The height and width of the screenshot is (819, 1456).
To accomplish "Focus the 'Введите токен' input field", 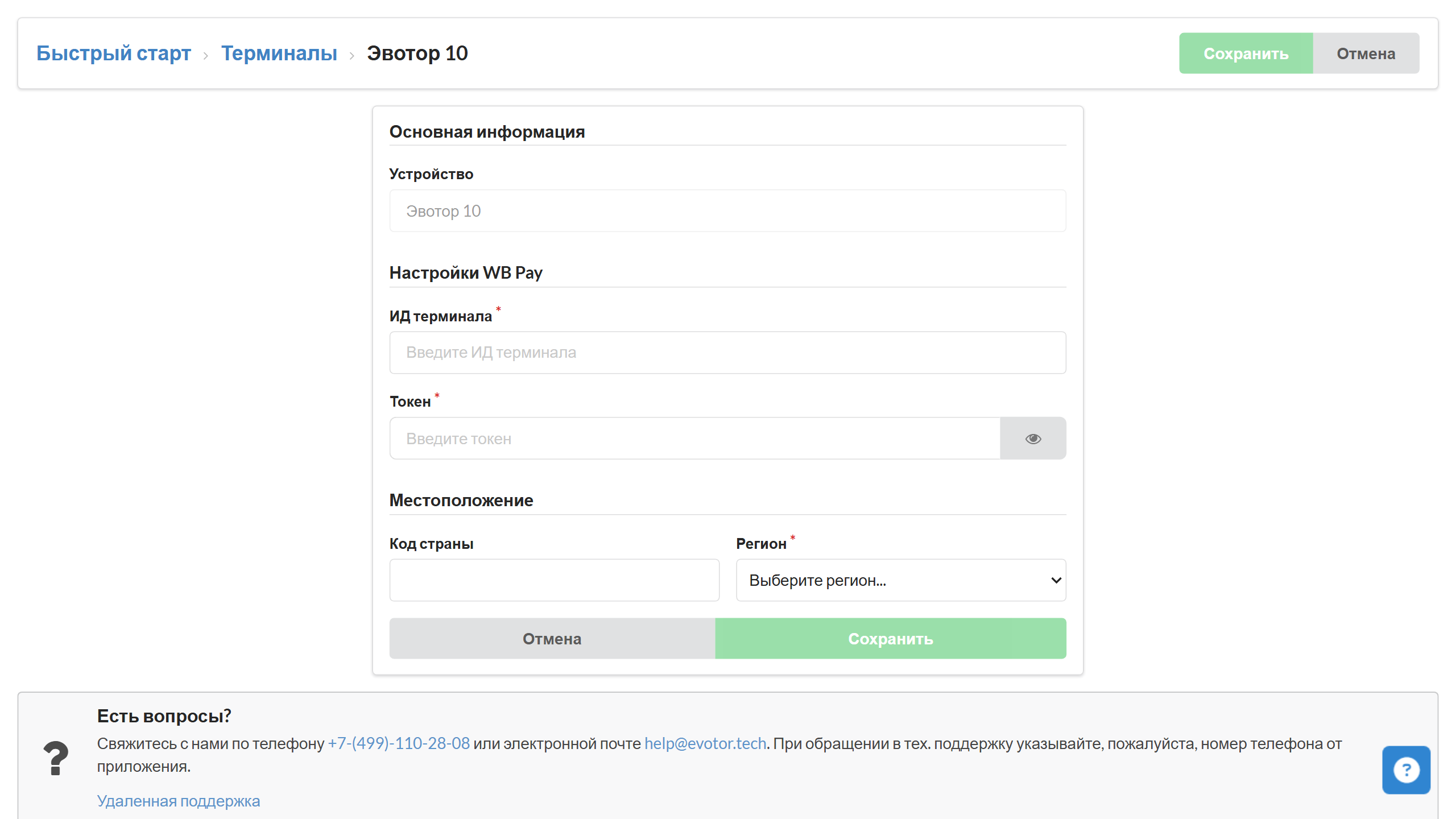I will (695, 439).
